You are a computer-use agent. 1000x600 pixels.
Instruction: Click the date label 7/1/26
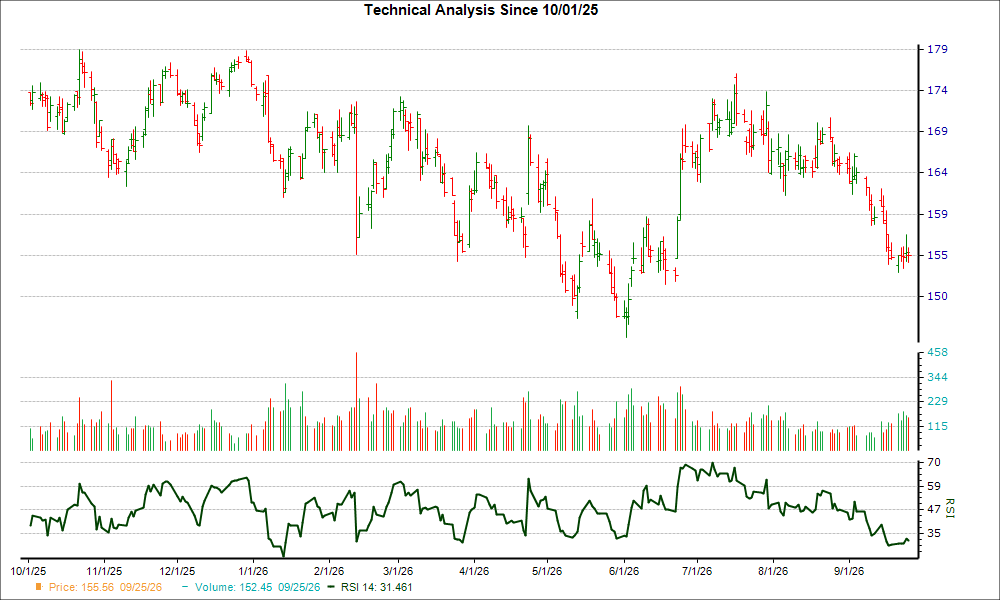click(696, 571)
